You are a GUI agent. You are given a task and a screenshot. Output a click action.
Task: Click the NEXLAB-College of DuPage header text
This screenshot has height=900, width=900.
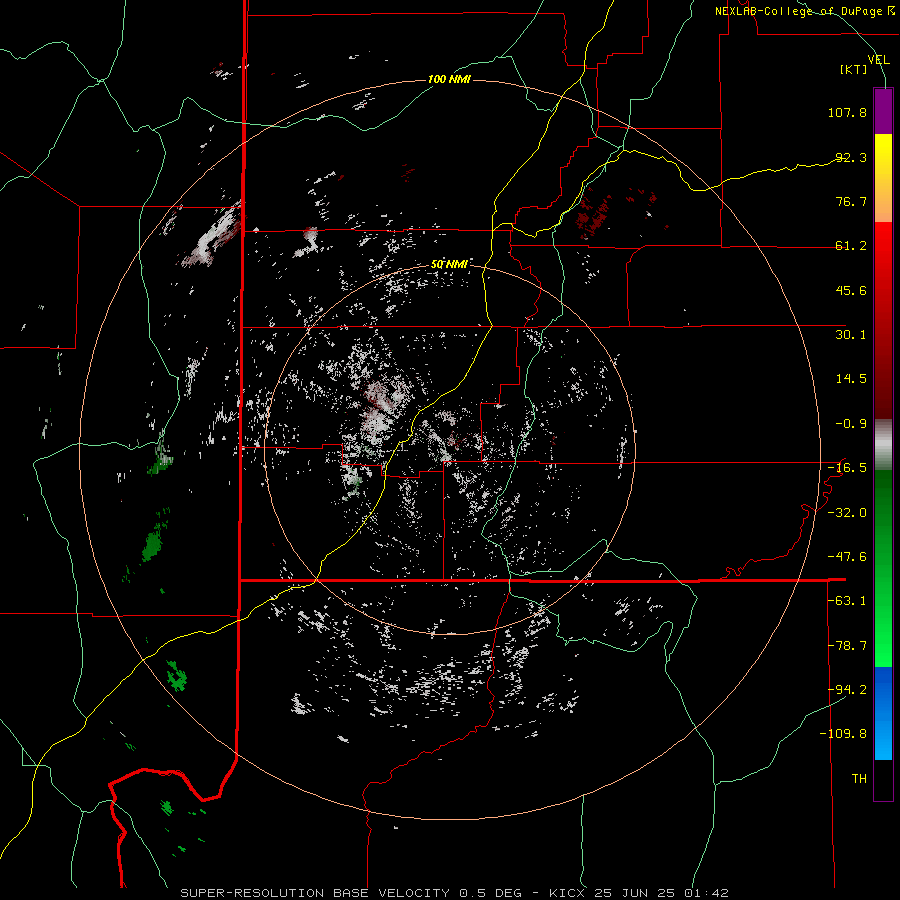click(x=806, y=11)
